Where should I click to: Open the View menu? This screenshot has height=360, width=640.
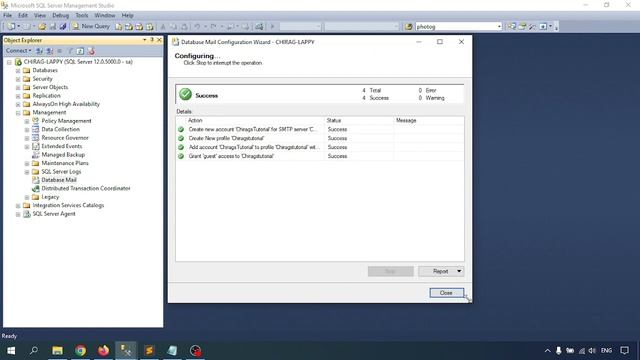(40, 15)
